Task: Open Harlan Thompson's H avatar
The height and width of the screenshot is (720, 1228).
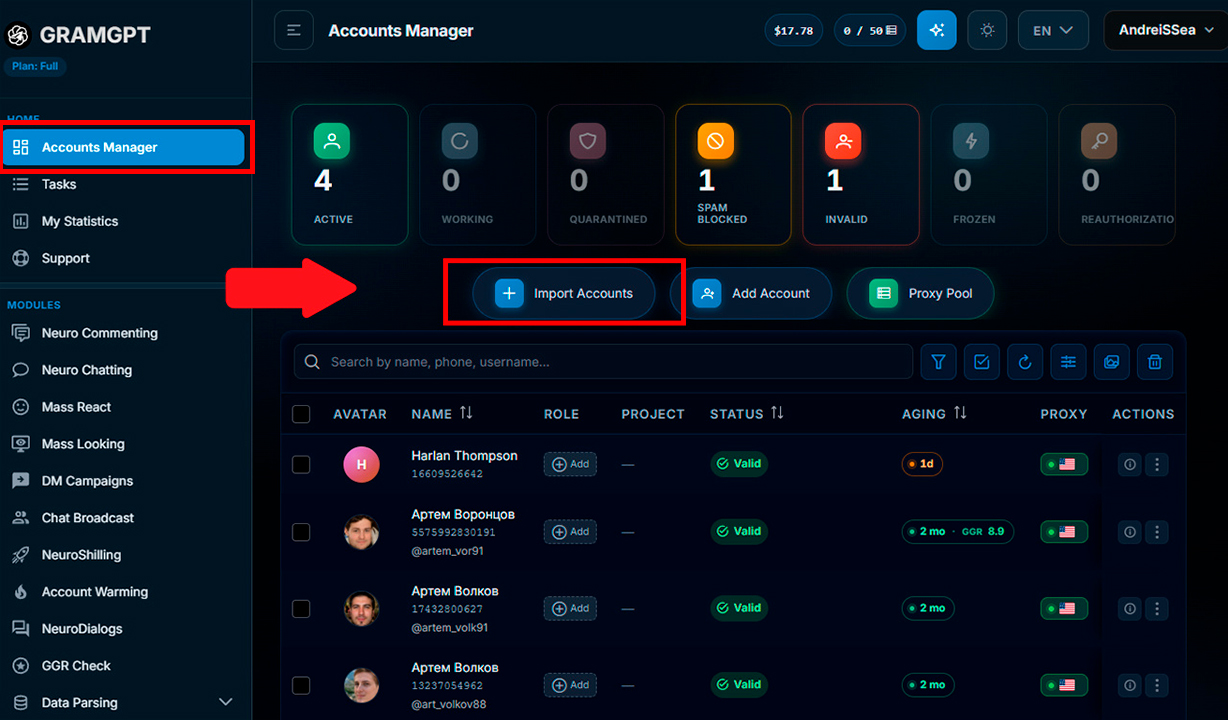Action: (x=361, y=464)
